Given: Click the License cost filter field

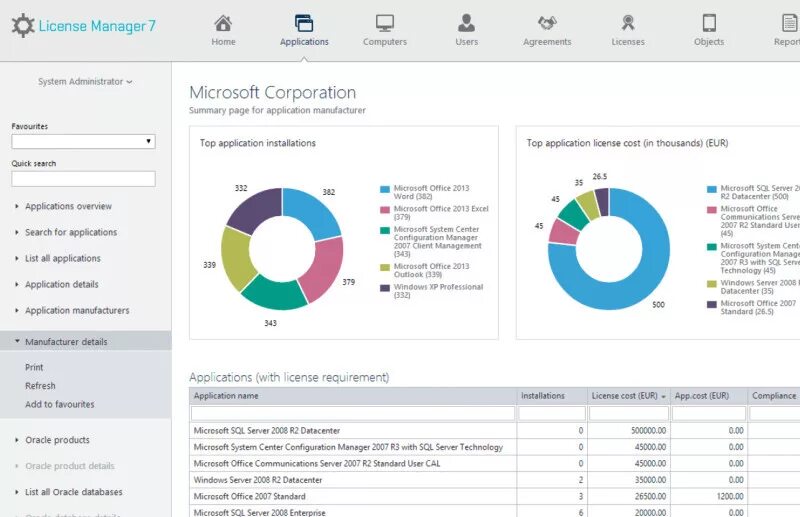Looking at the screenshot, I should click(x=629, y=413).
